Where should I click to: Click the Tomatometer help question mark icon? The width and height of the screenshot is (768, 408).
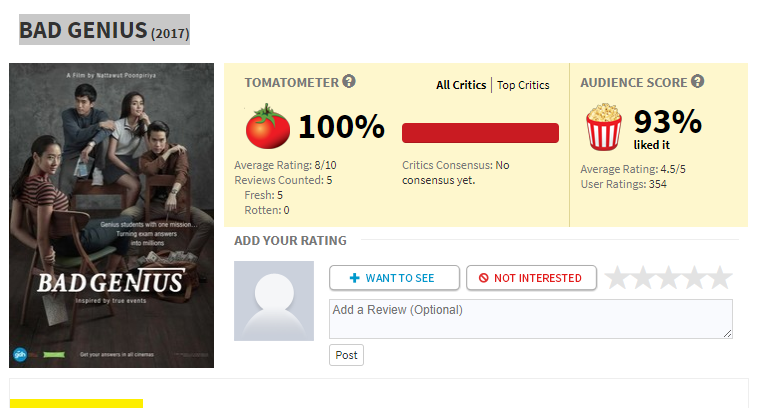[349, 82]
